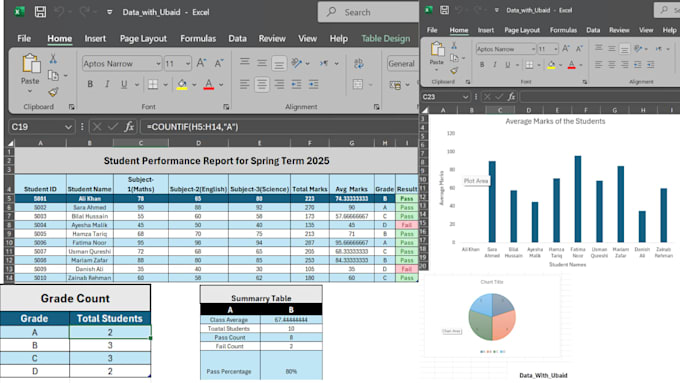This screenshot has width=680, height=383.
Task: Click bar chart title Average Marks of the Students
Action: point(555,121)
